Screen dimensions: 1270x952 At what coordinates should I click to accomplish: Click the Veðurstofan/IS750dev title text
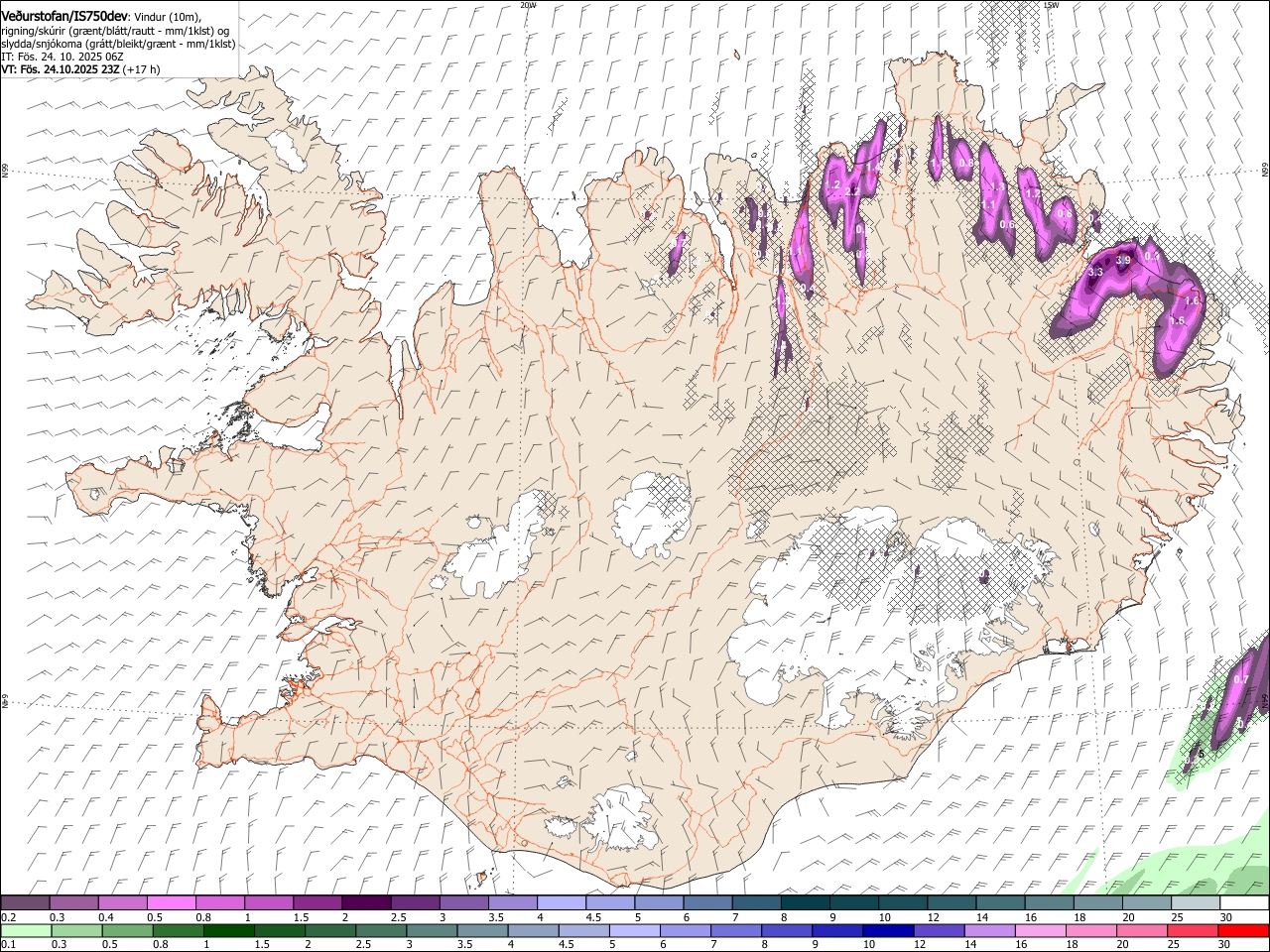tap(64, 15)
